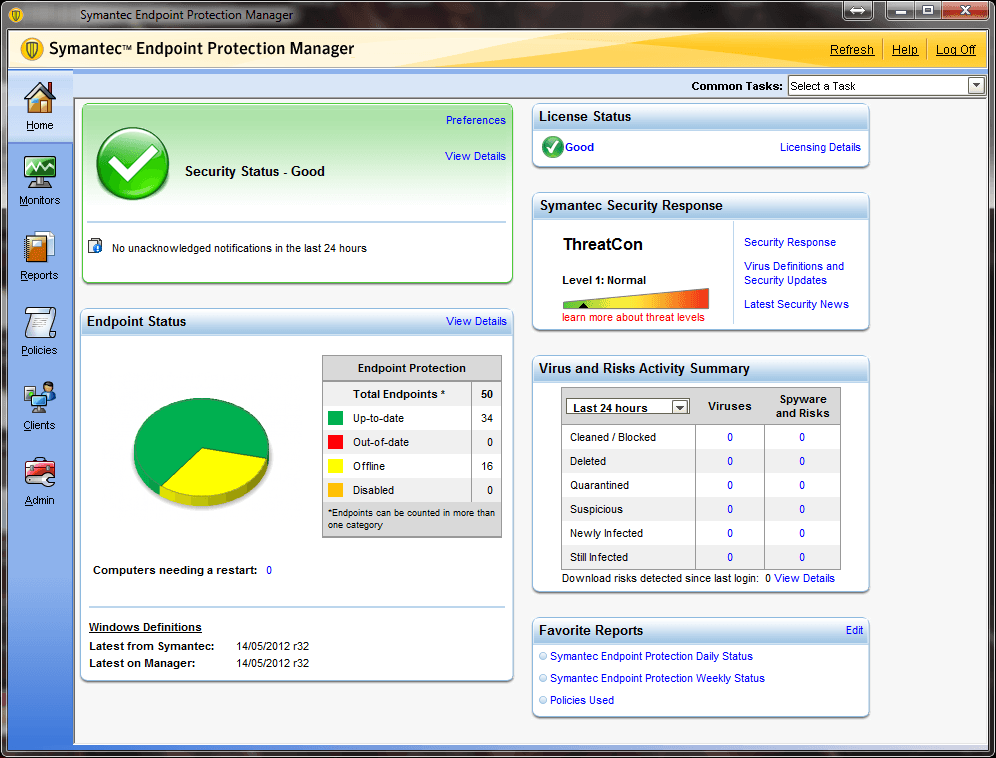Click the Windows Definitions heading

[x=145, y=627]
